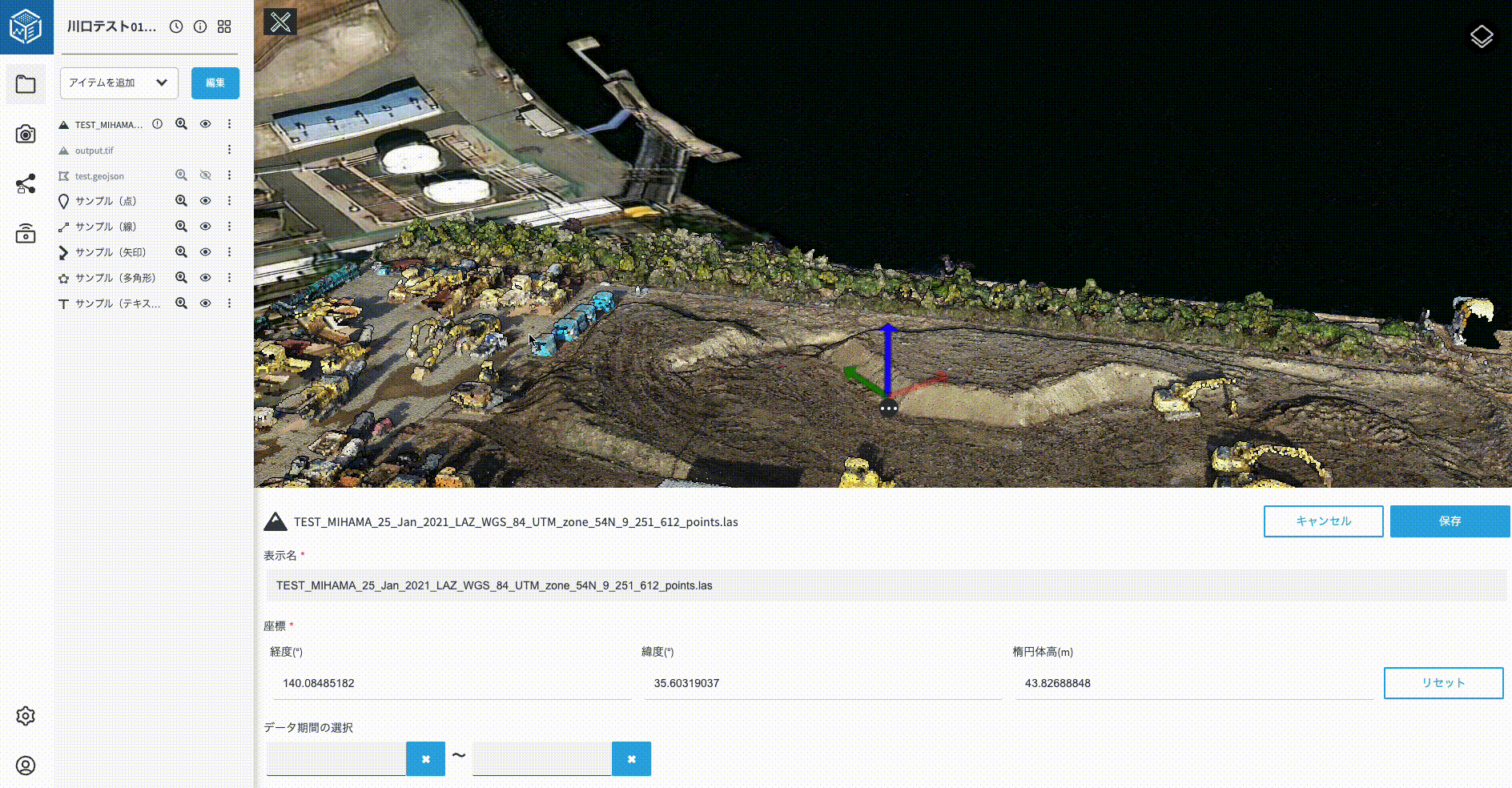Open the user account icon
The height and width of the screenshot is (788, 1512).
[x=26, y=766]
